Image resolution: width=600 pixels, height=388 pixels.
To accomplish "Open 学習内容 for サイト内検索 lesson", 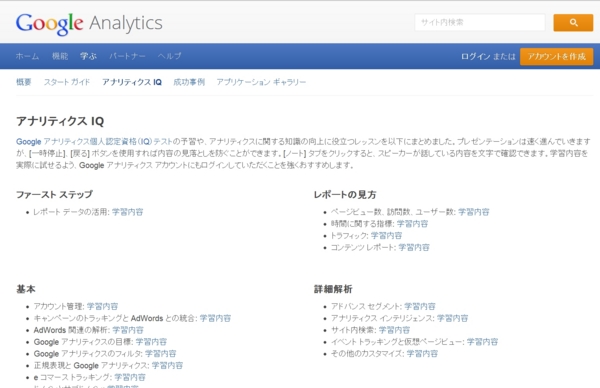I will (x=394, y=330).
